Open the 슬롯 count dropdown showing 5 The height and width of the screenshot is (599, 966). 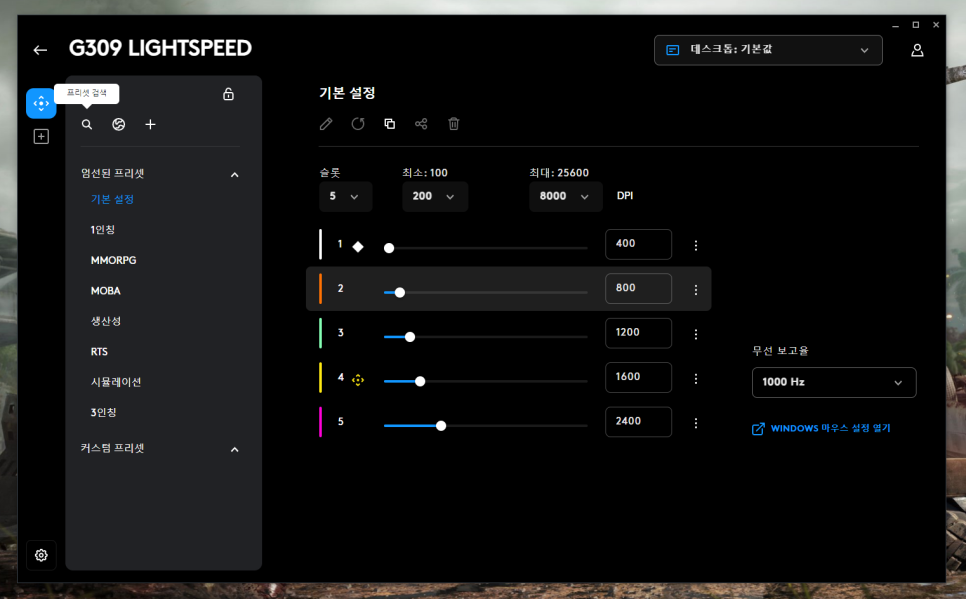pyautogui.click(x=345, y=197)
